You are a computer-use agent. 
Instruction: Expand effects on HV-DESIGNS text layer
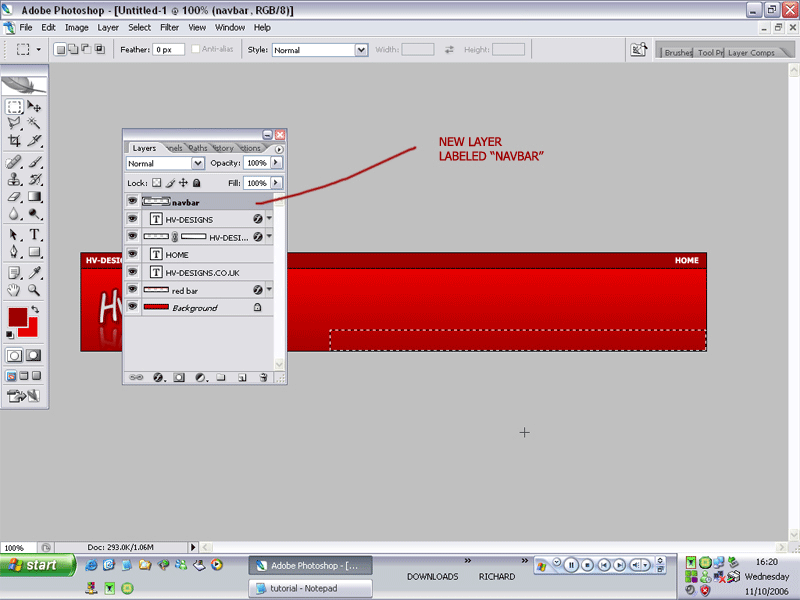269,218
